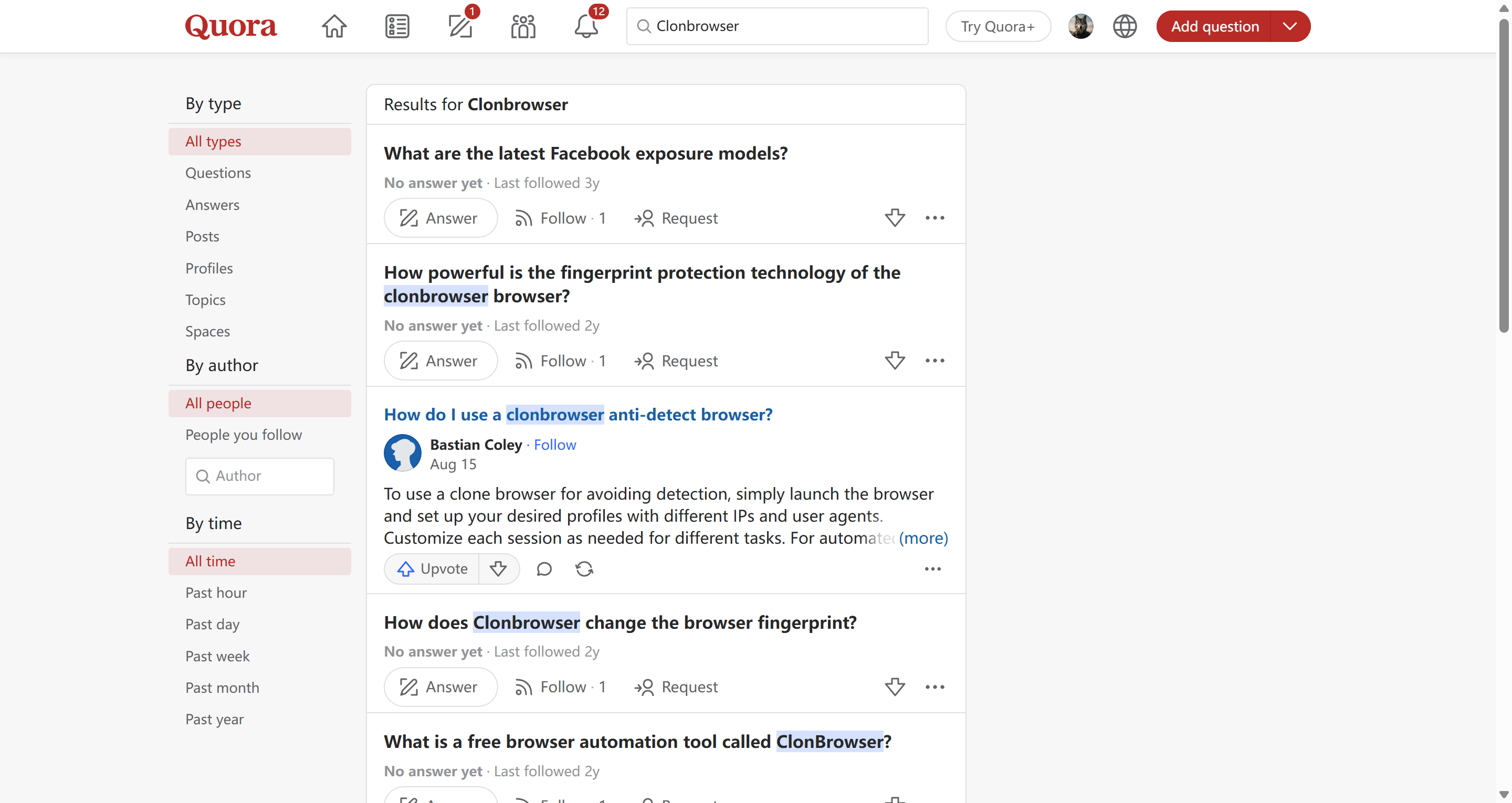Filter results by Questions type

(218, 173)
